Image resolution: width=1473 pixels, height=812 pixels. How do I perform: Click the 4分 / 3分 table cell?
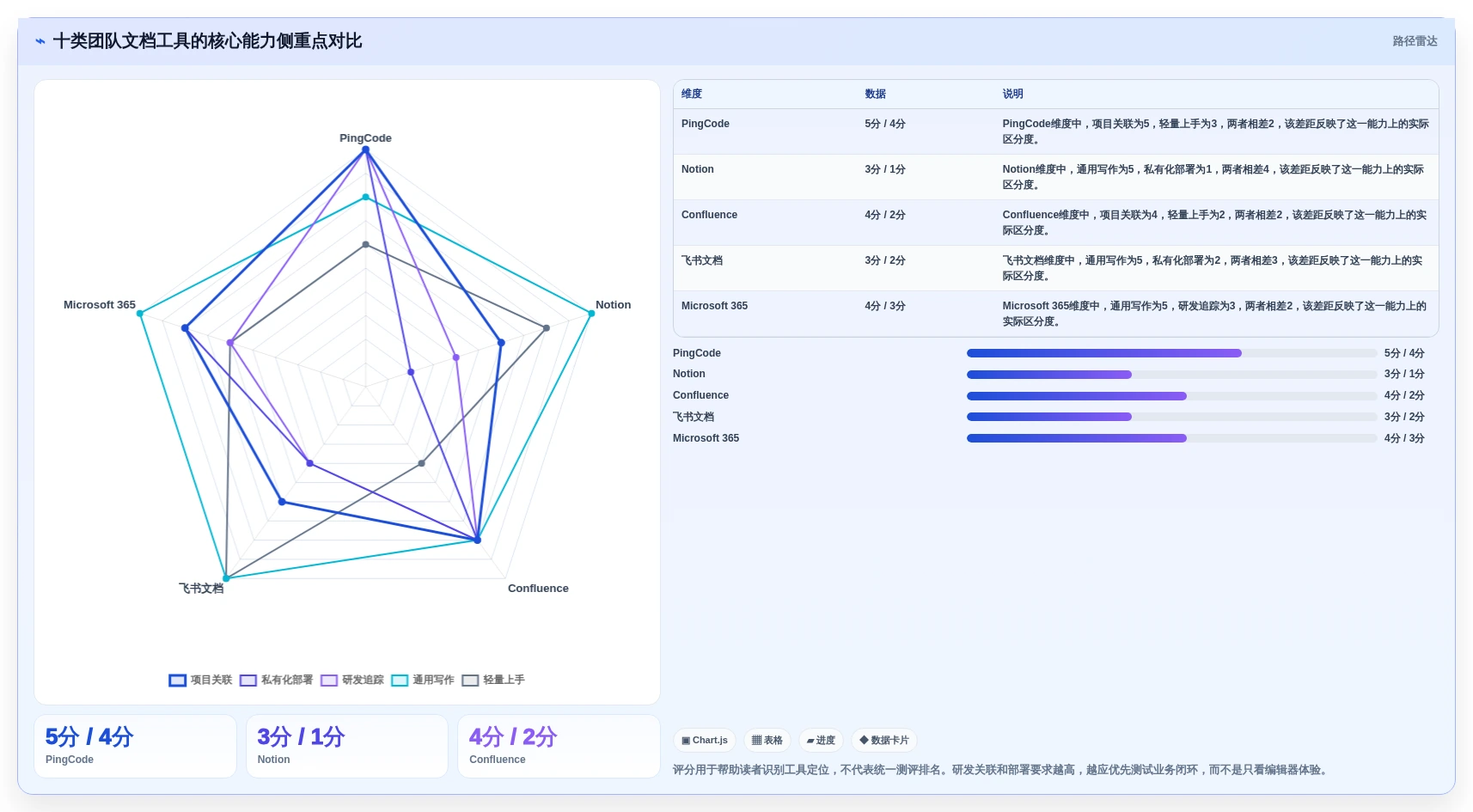point(885,306)
